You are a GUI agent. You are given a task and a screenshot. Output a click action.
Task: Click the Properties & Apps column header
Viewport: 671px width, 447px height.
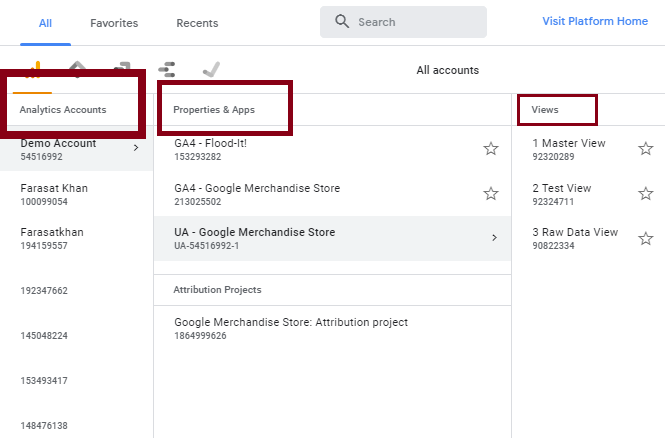pos(214,110)
